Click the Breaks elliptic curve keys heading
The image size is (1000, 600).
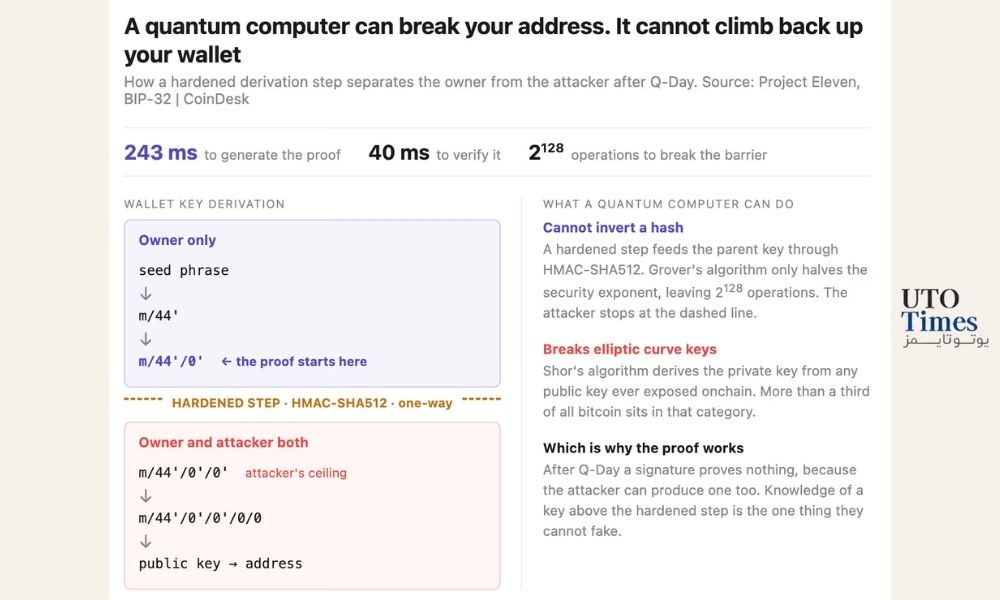pyautogui.click(x=629, y=349)
